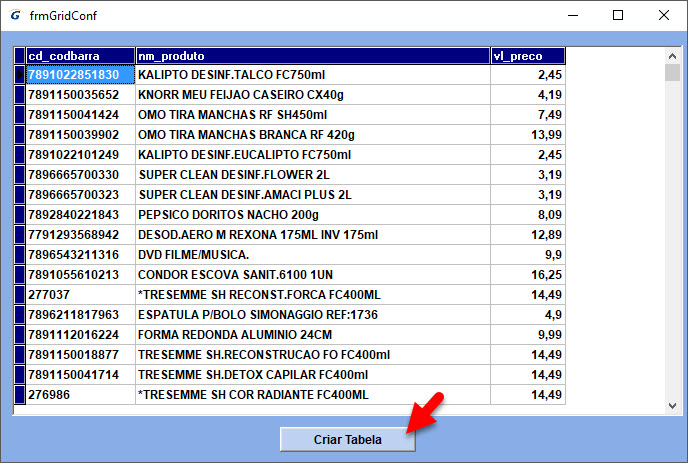Click product CONDOR ESCOVA SANIT.6100 1UN
This screenshot has width=688, height=463.
(x=313, y=275)
